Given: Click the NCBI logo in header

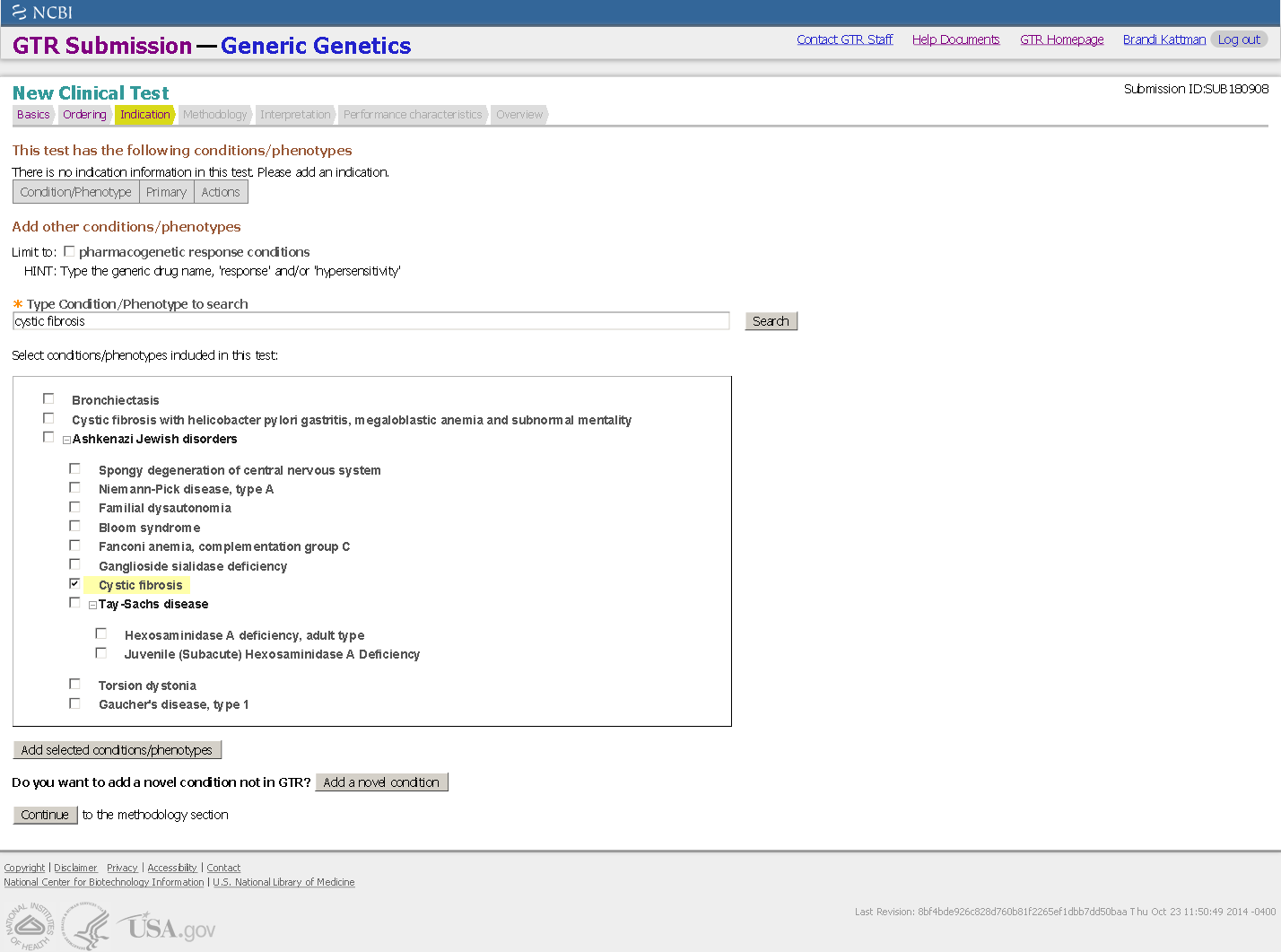Looking at the screenshot, I should [42, 13].
